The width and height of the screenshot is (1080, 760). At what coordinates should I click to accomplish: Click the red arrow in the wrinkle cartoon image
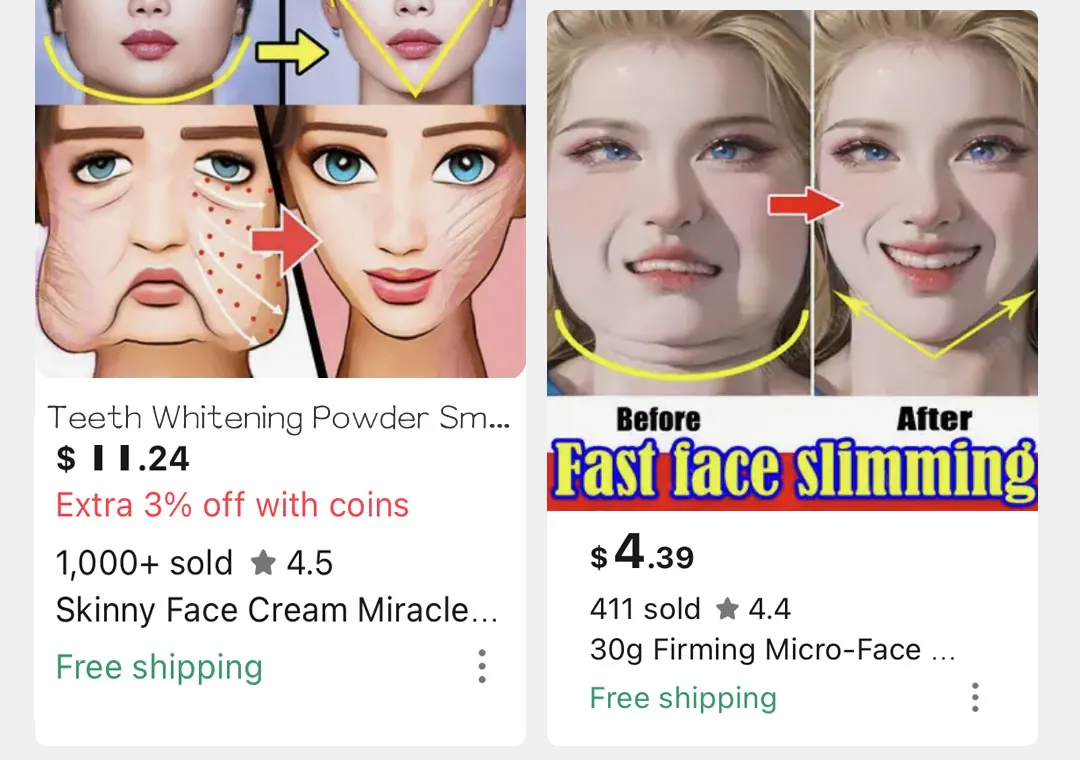click(x=287, y=240)
